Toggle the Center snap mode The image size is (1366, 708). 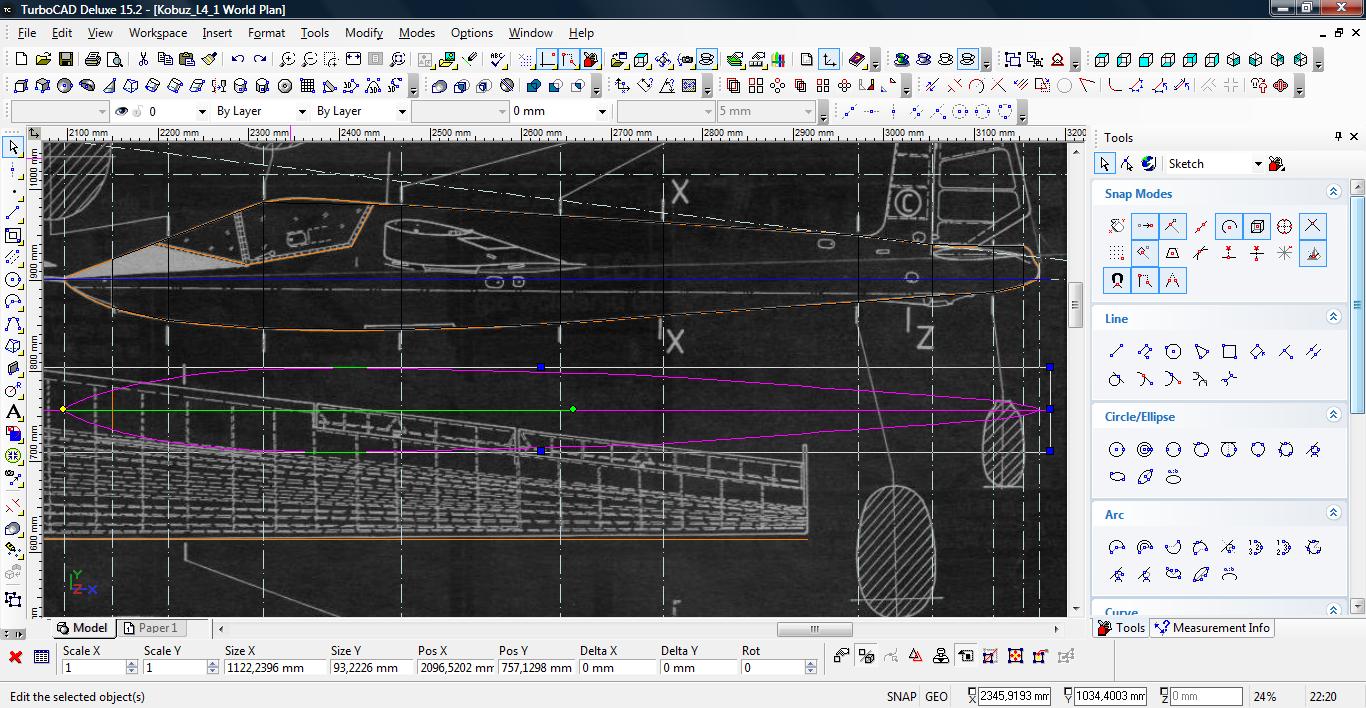pos(1229,226)
